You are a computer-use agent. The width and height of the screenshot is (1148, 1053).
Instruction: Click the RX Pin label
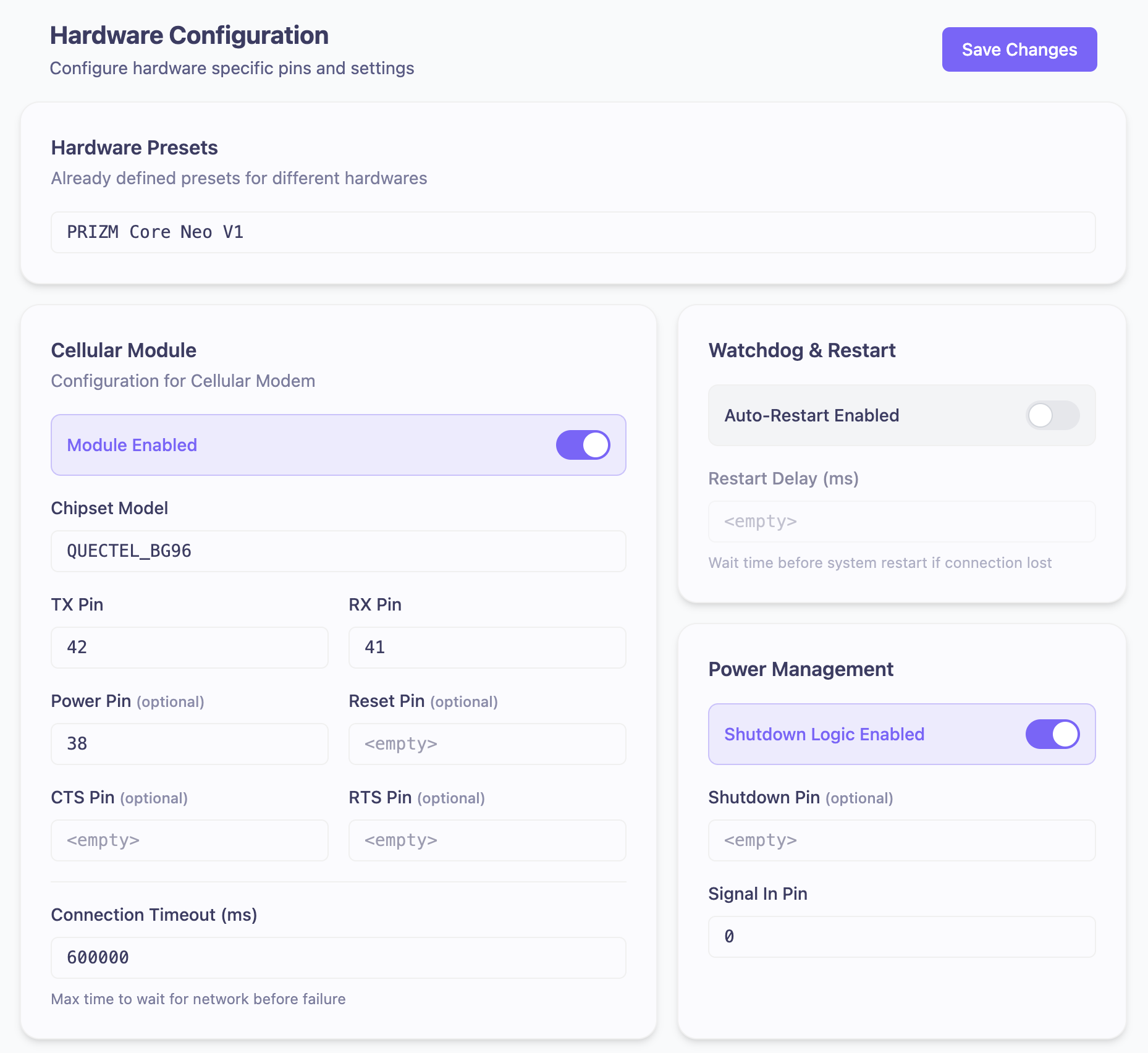(x=375, y=604)
